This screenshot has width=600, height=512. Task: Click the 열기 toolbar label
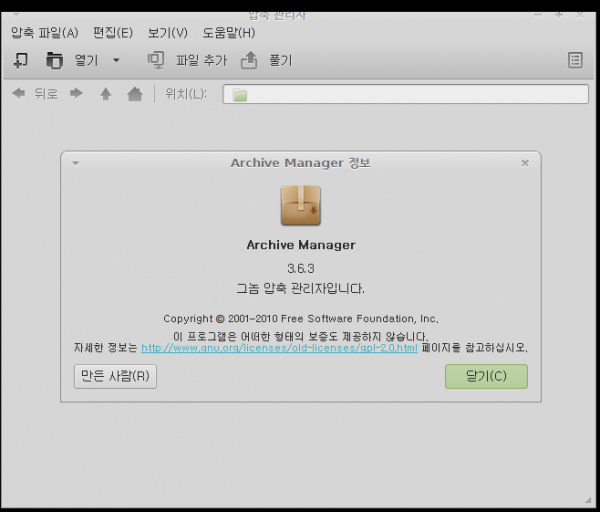86,60
